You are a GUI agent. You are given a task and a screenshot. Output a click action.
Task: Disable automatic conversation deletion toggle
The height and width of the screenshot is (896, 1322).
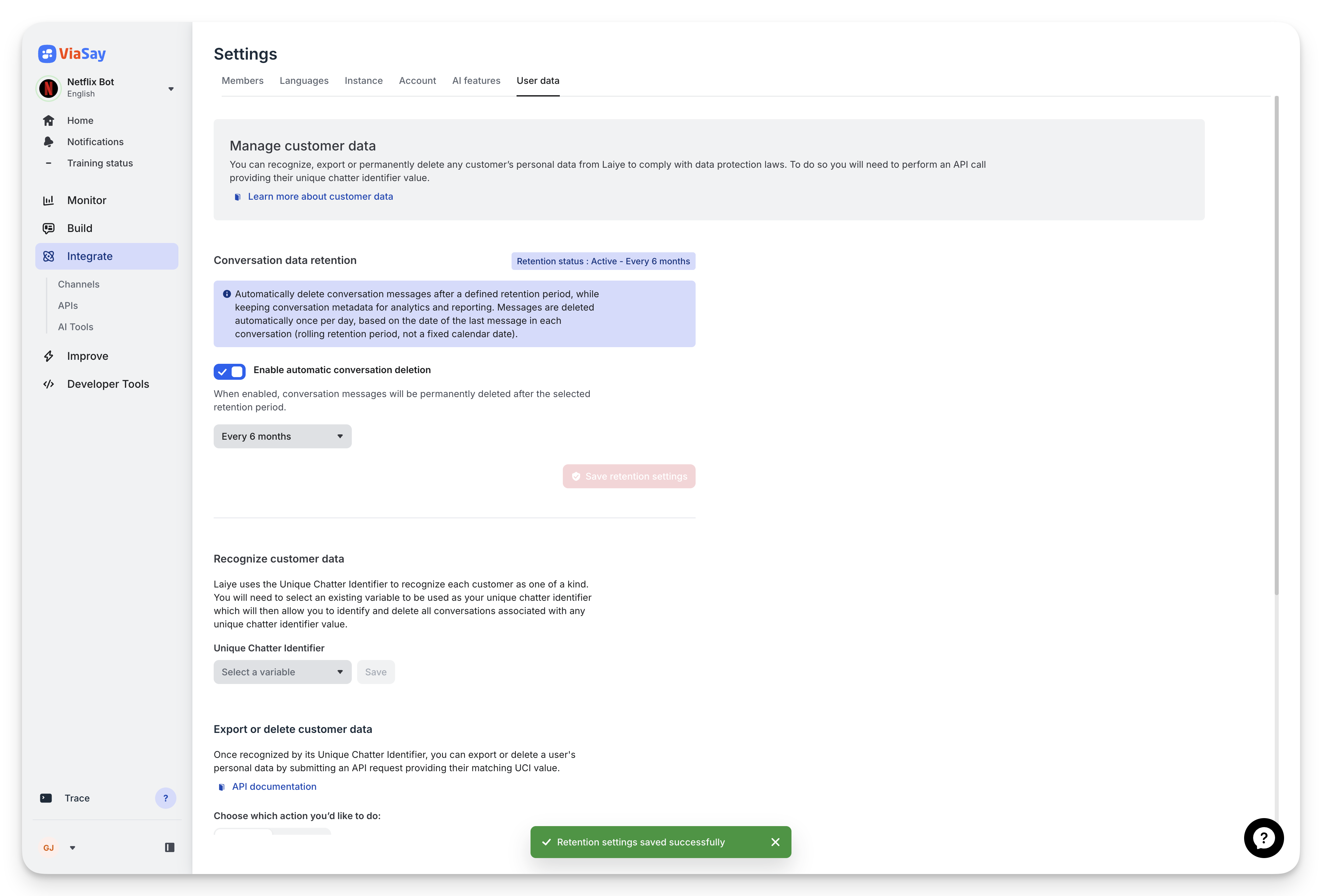click(229, 371)
